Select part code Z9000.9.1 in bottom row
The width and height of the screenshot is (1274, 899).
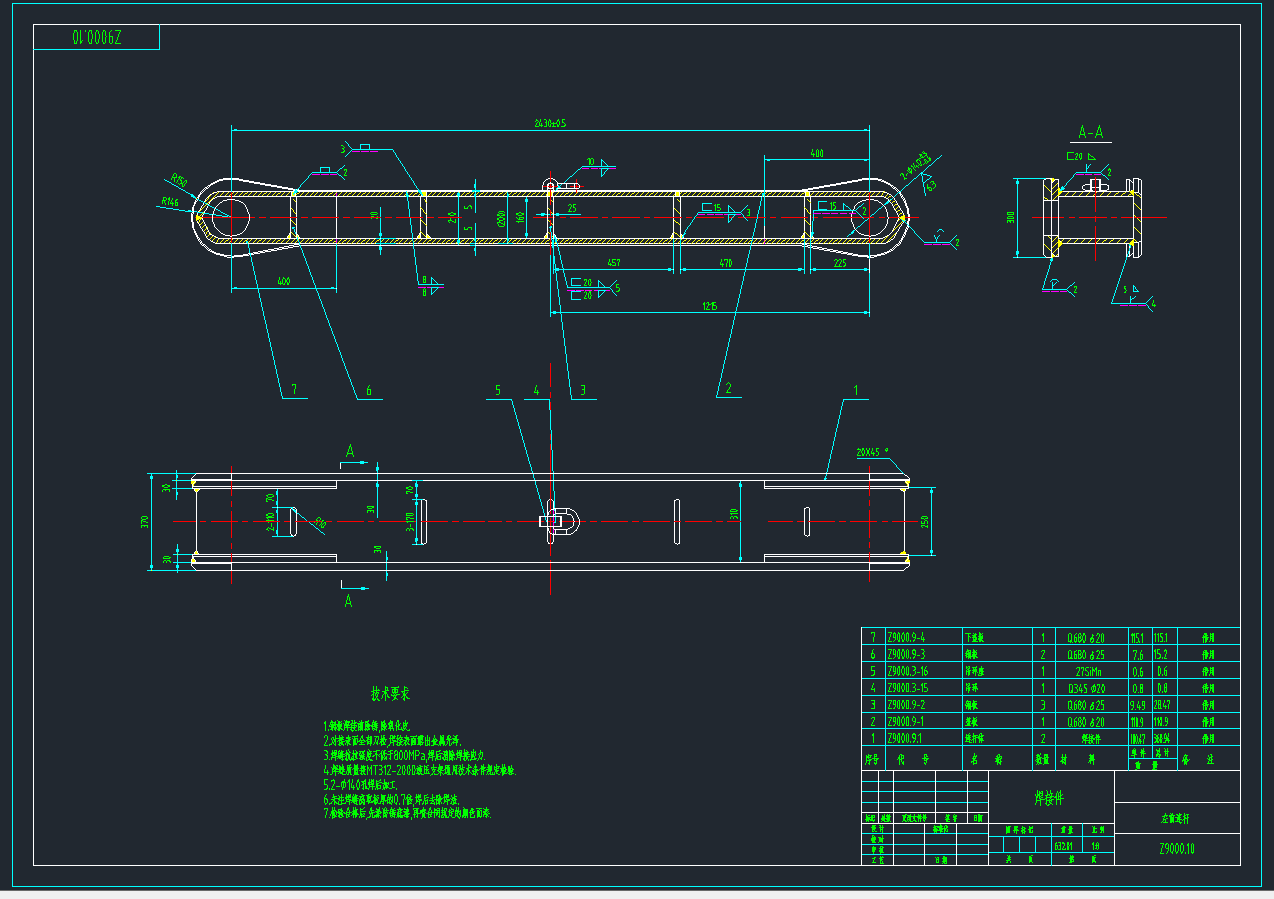(x=904, y=738)
